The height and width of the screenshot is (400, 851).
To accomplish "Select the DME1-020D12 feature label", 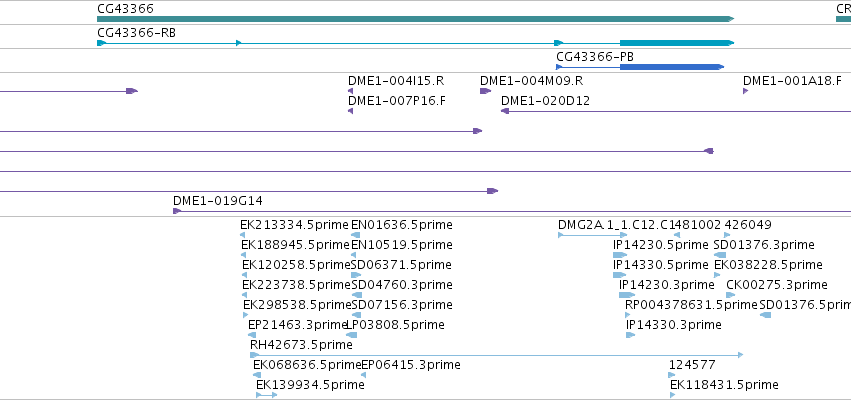I will pos(545,101).
